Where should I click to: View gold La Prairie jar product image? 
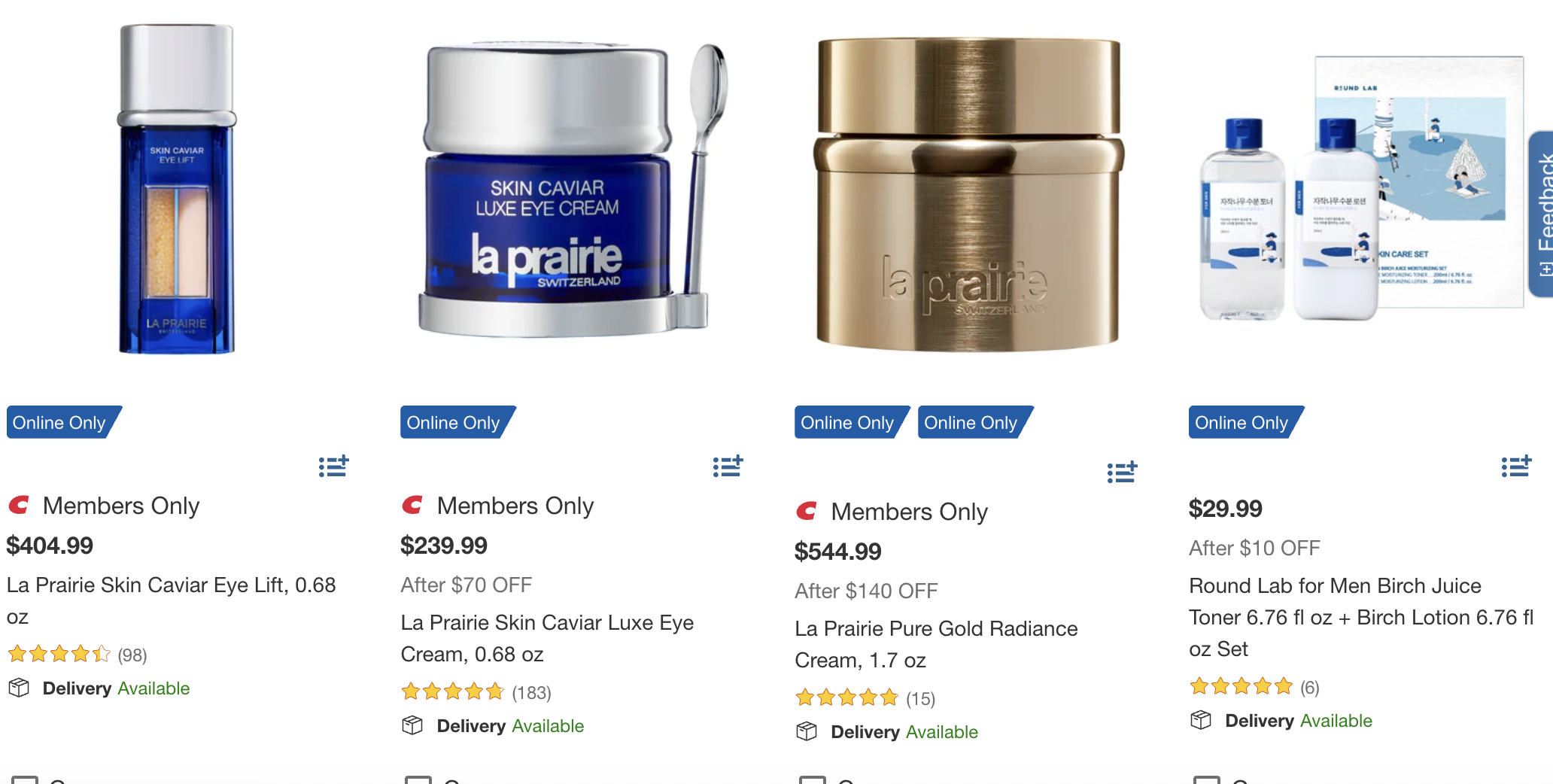968,194
